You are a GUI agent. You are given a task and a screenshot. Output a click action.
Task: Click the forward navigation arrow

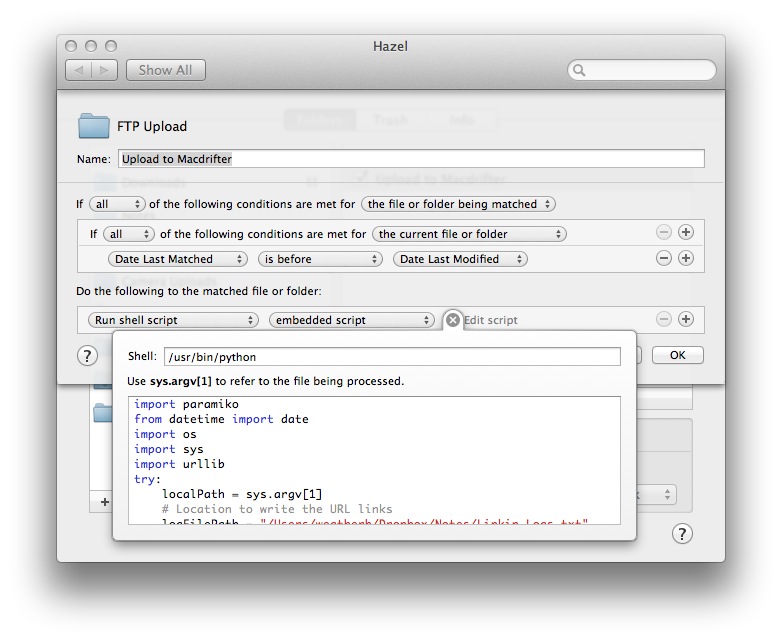point(104,70)
